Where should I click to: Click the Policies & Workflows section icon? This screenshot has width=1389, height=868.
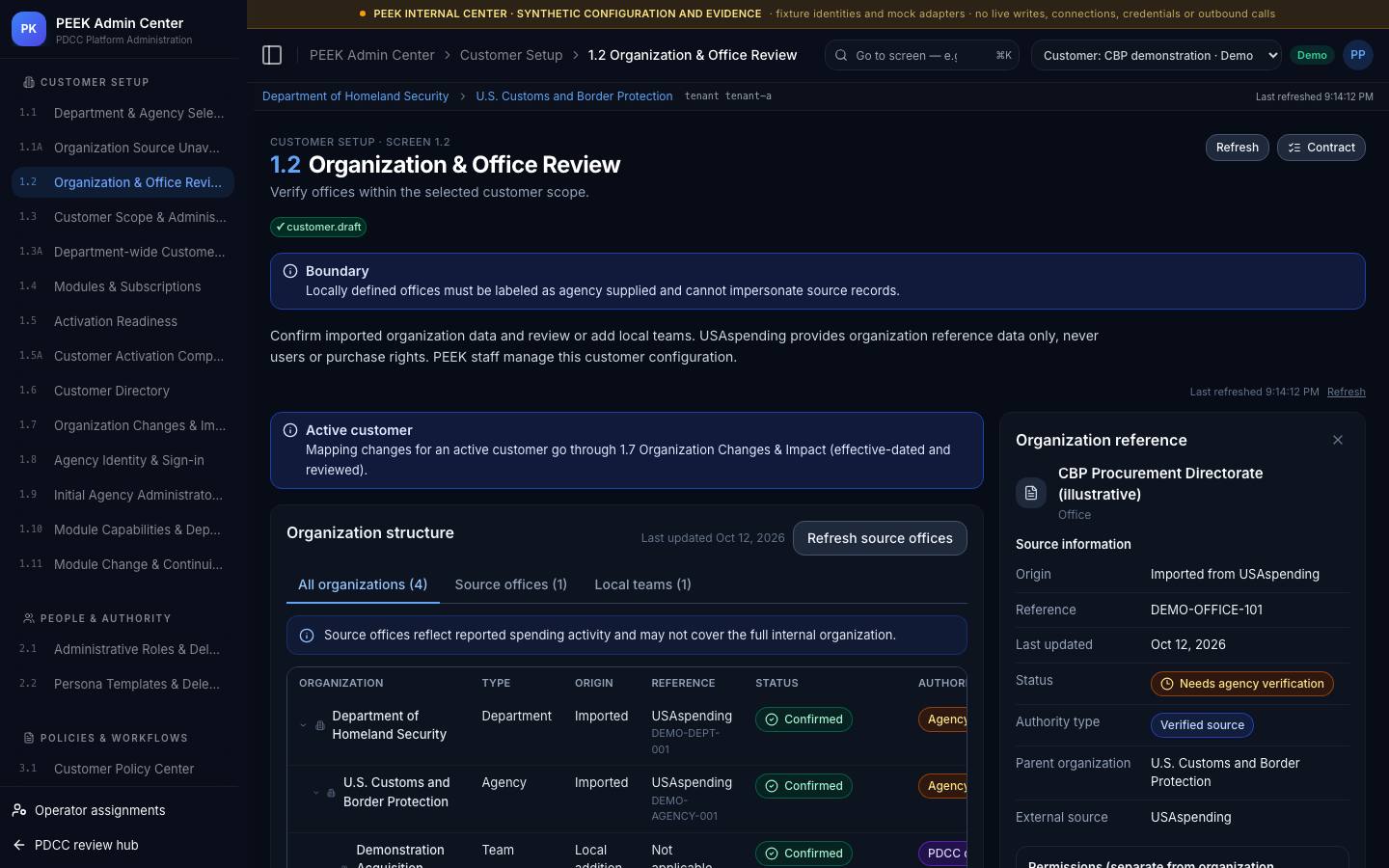tap(29, 738)
